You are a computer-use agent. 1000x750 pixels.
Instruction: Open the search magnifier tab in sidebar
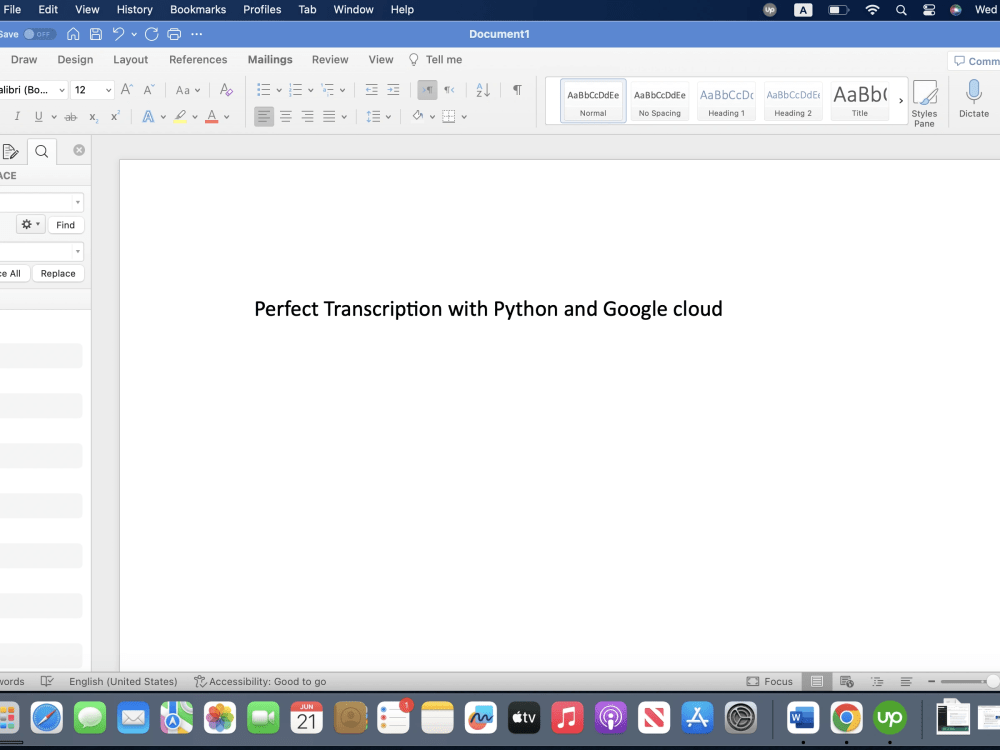(41, 151)
